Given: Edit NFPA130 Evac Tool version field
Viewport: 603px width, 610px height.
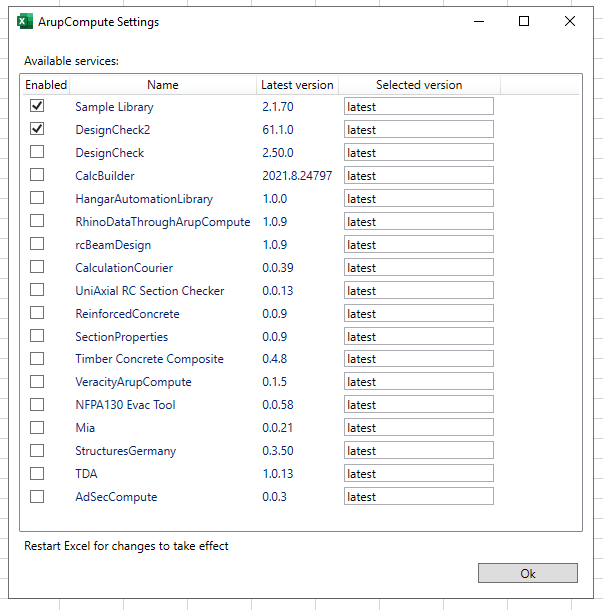Looking at the screenshot, I should pyautogui.click(x=419, y=404).
